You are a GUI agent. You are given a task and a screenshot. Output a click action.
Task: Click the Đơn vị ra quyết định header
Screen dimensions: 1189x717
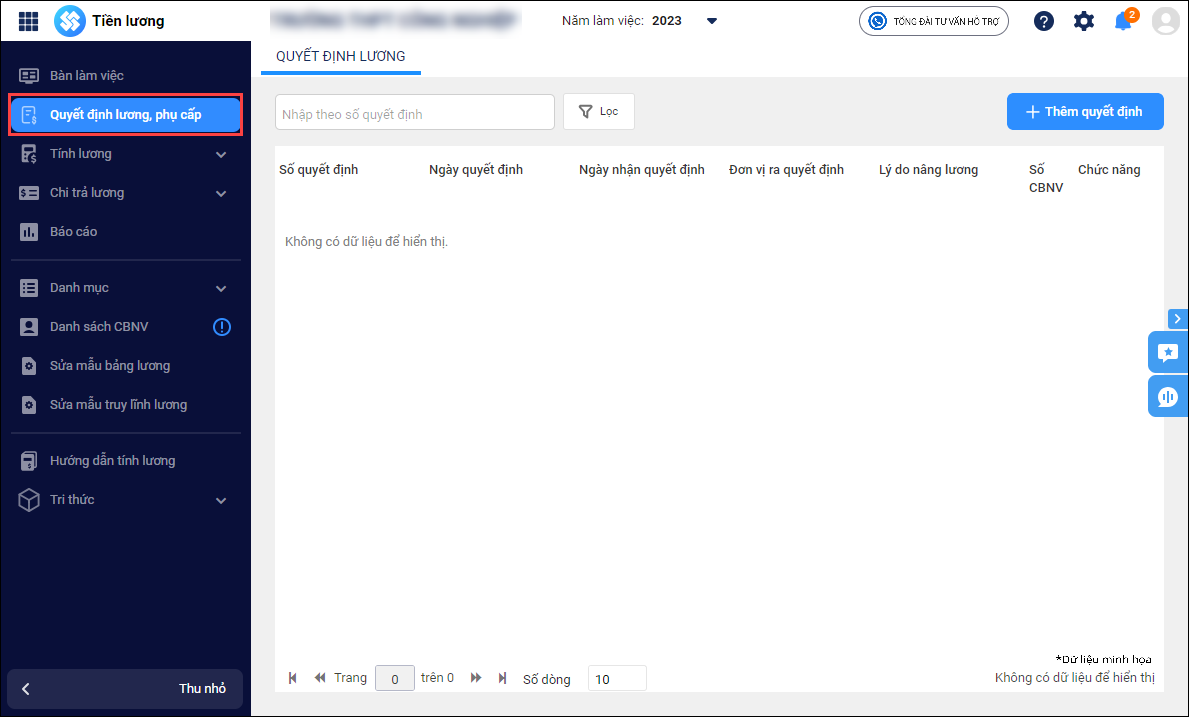[786, 170]
